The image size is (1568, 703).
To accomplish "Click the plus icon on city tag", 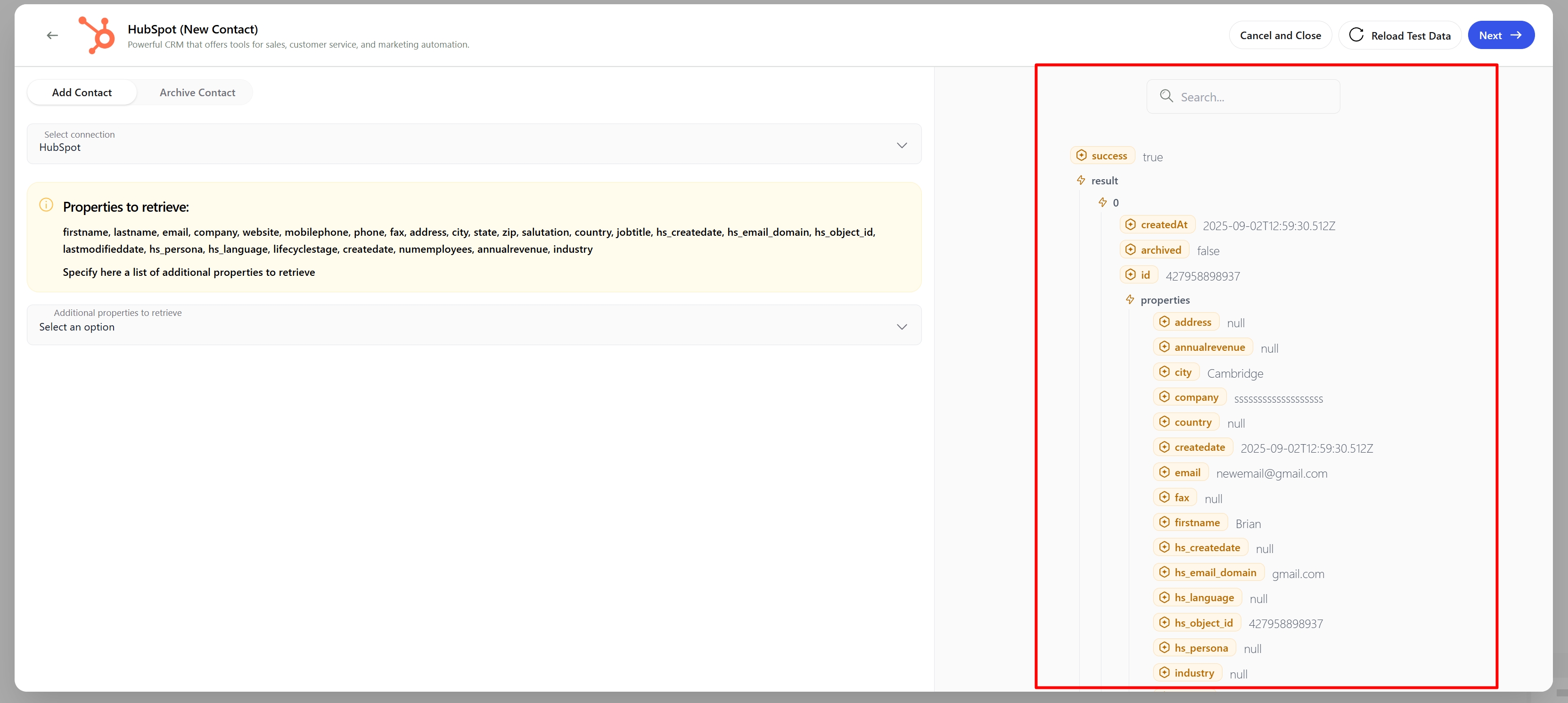I will coord(1164,372).
